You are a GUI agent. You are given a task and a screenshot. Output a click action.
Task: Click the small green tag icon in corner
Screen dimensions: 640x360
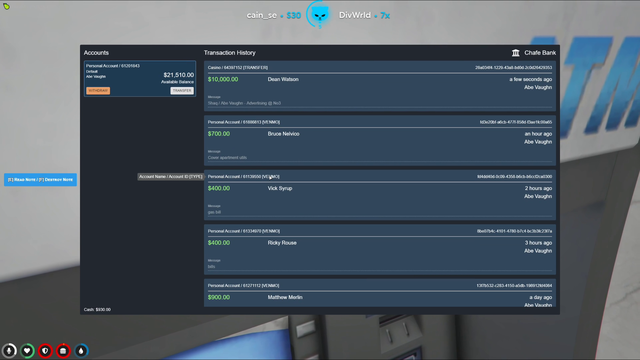(7, 6)
